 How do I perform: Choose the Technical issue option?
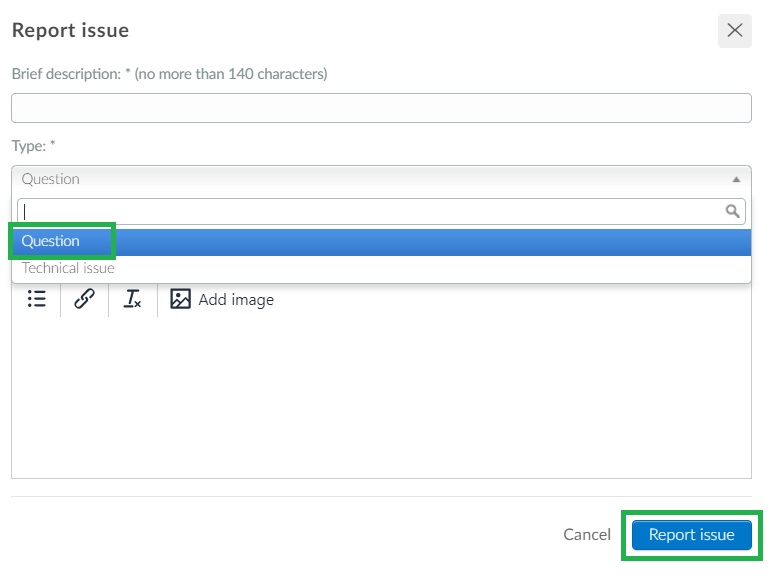click(381, 268)
